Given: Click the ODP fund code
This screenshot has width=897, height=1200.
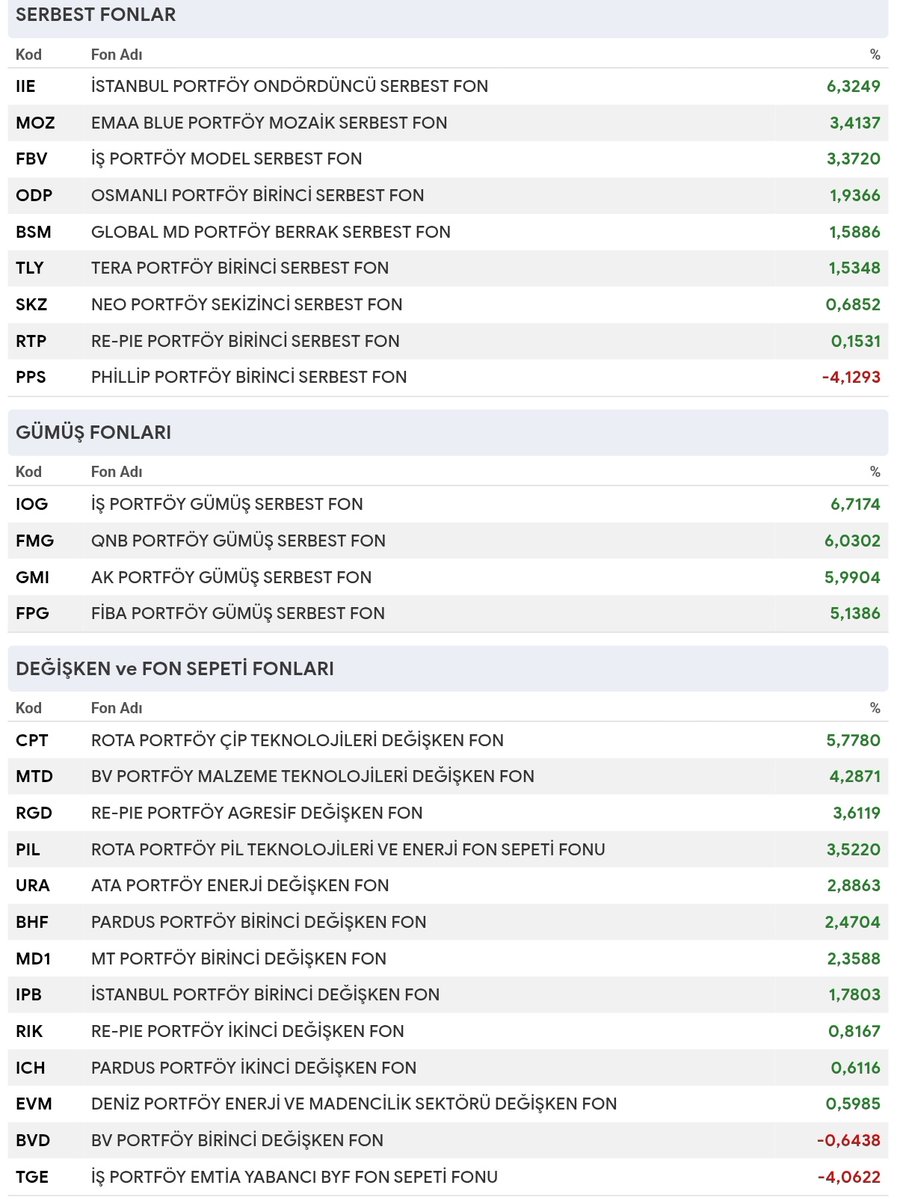Looking at the screenshot, I should point(32,195).
